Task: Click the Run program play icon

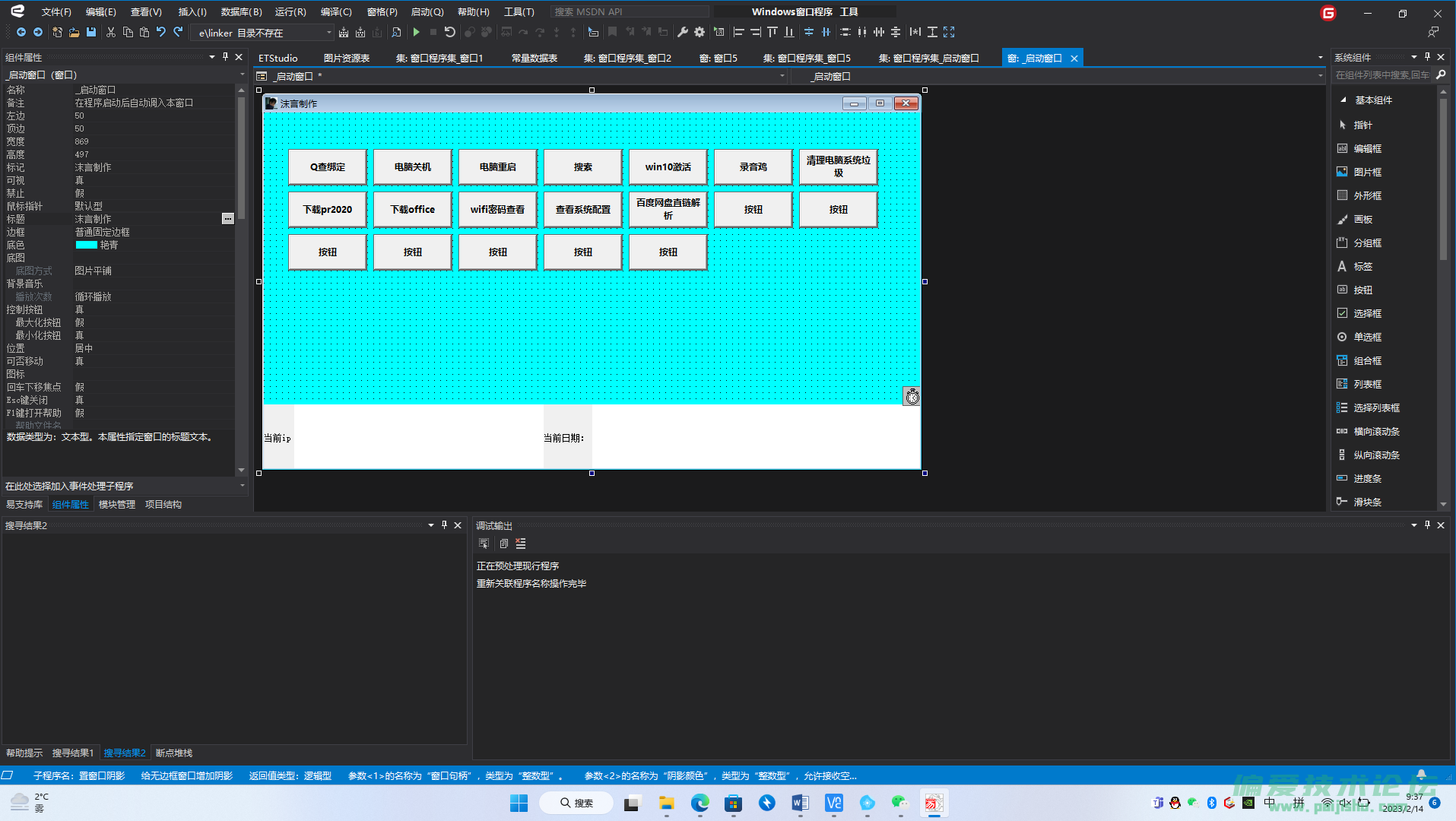Action: point(416,32)
